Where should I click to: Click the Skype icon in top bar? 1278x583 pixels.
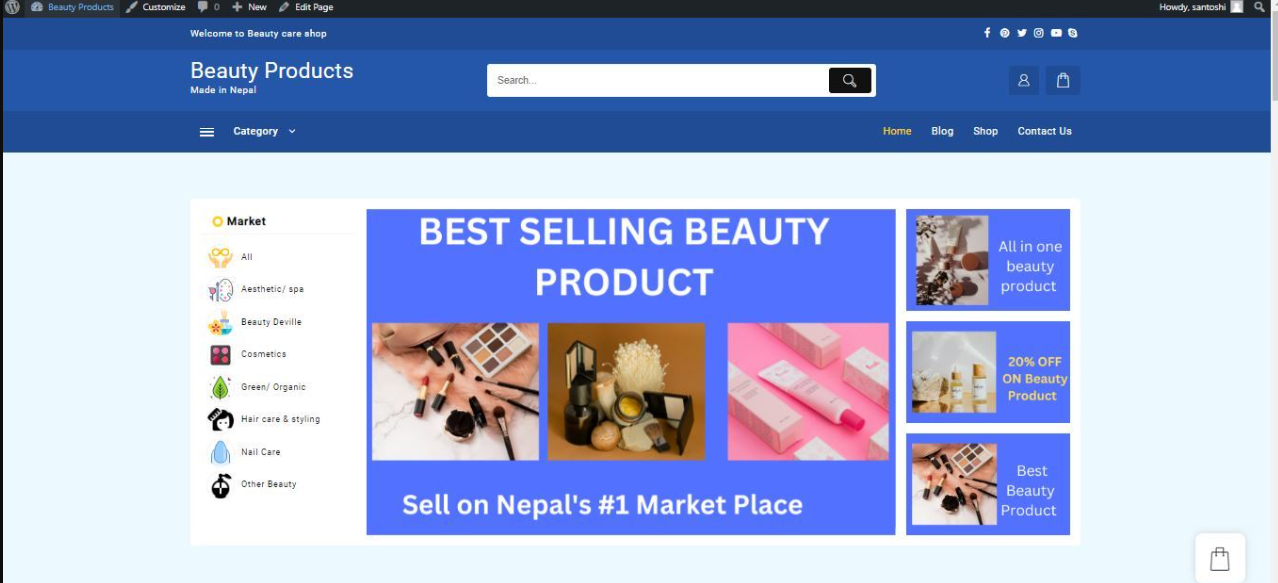1073,33
